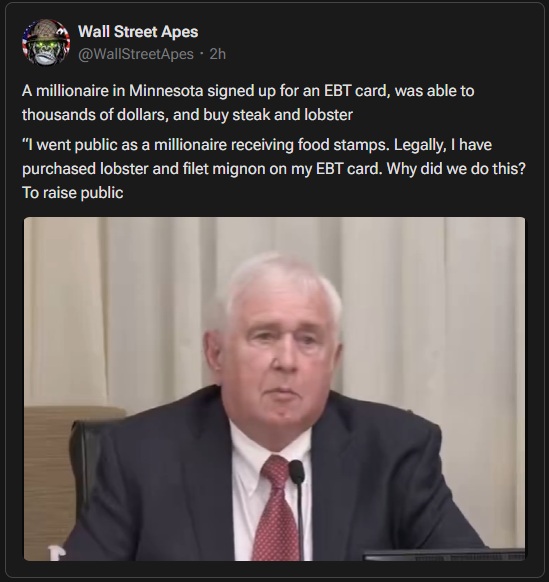Click the man's red patterned tie in video
The height and width of the screenshot is (582, 549).
pos(277,509)
